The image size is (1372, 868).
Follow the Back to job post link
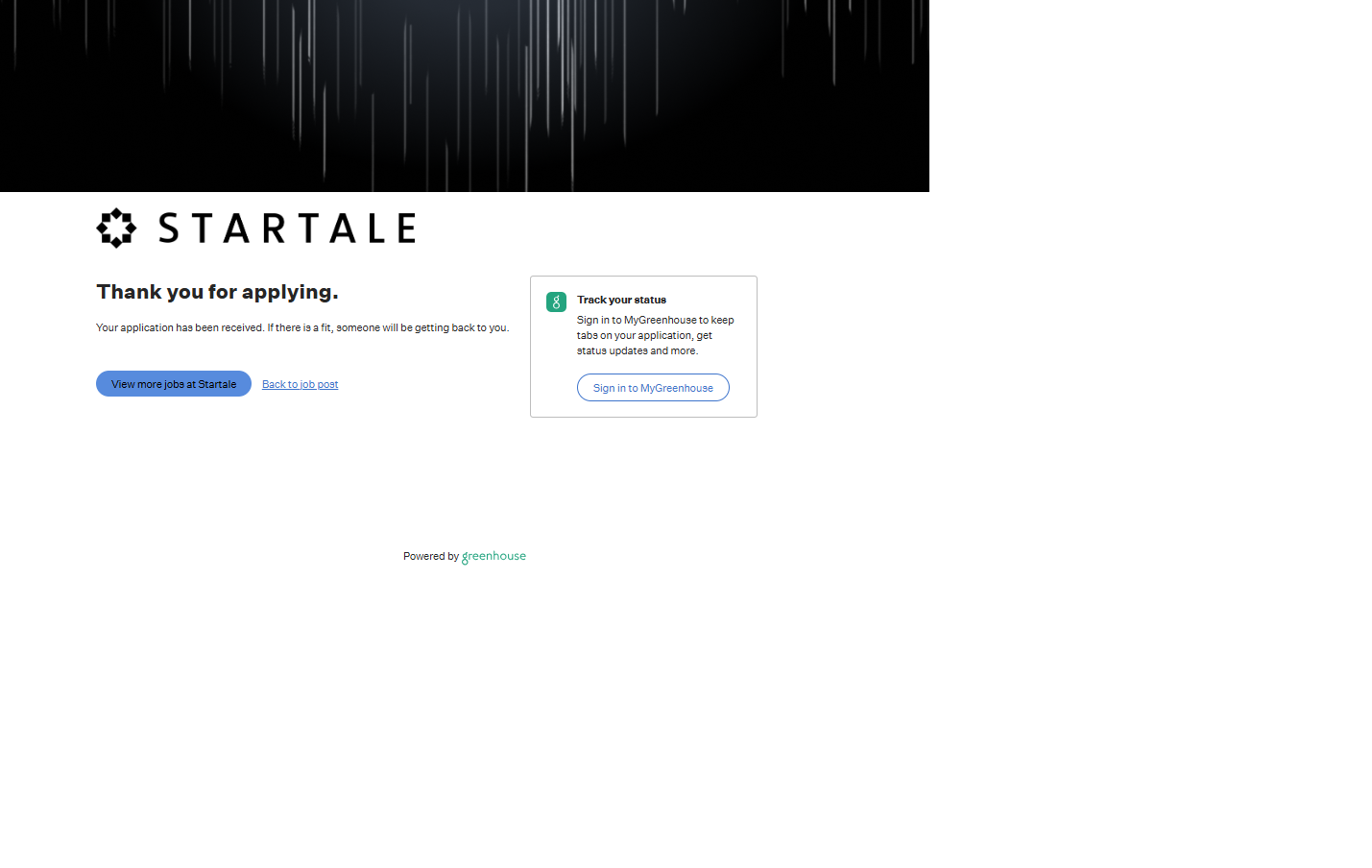point(300,385)
